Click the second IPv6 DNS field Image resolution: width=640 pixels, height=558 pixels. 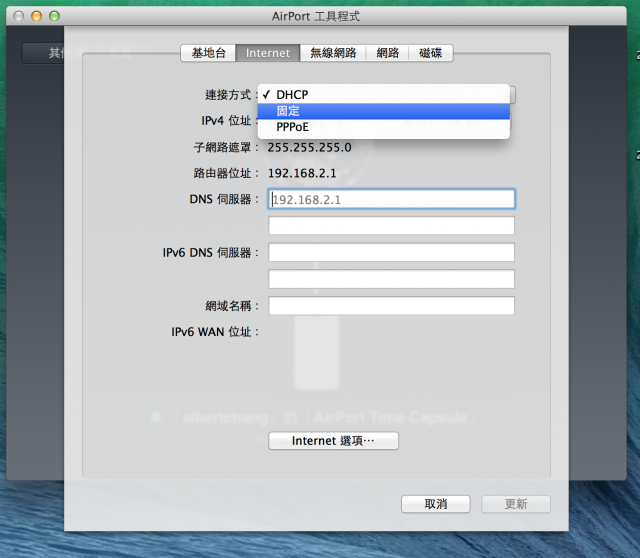pyautogui.click(x=391, y=279)
